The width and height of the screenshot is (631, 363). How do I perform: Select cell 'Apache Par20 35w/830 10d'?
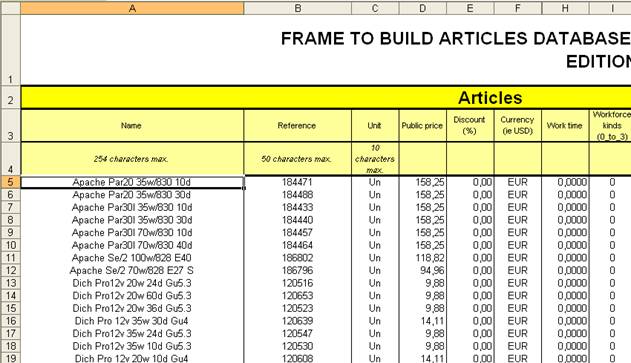tap(132, 182)
